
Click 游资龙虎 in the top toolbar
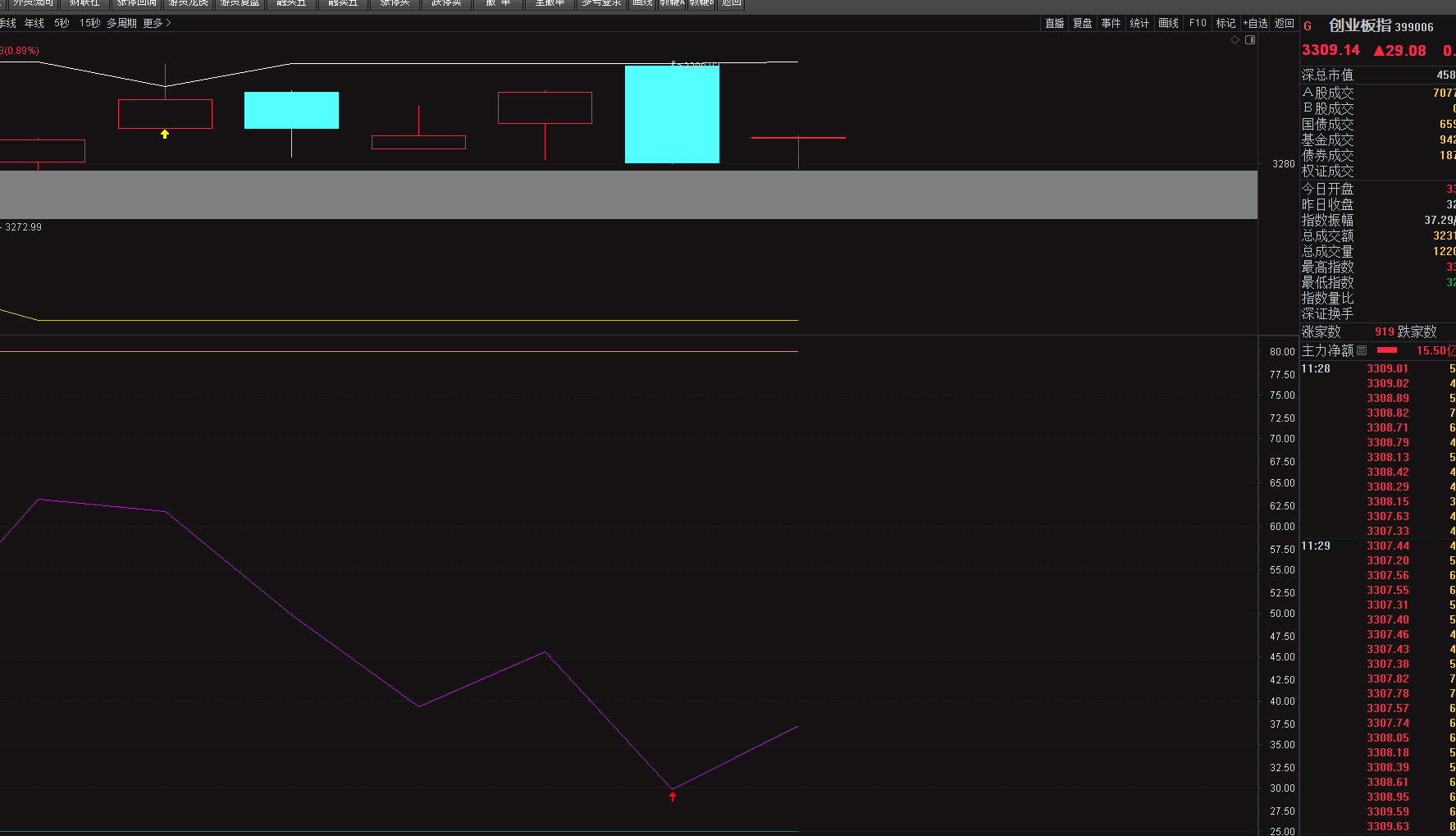point(188,4)
